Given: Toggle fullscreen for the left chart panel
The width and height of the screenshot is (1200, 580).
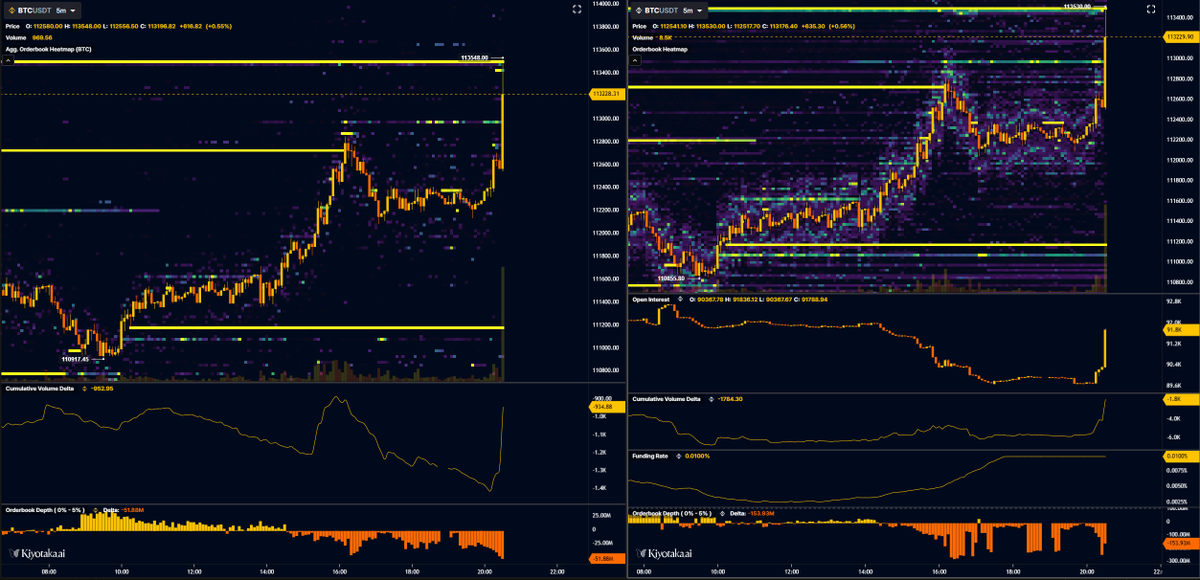Looking at the screenshot, I should pos(576,9).
